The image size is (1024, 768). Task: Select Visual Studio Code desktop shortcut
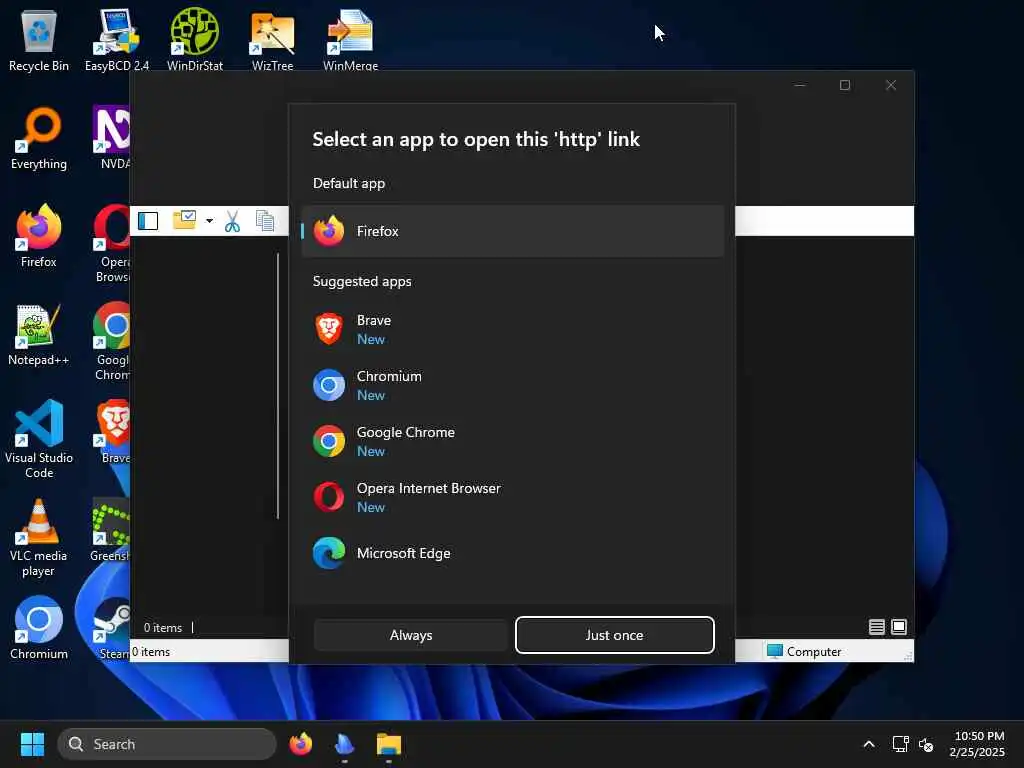[x=39, y=439]
